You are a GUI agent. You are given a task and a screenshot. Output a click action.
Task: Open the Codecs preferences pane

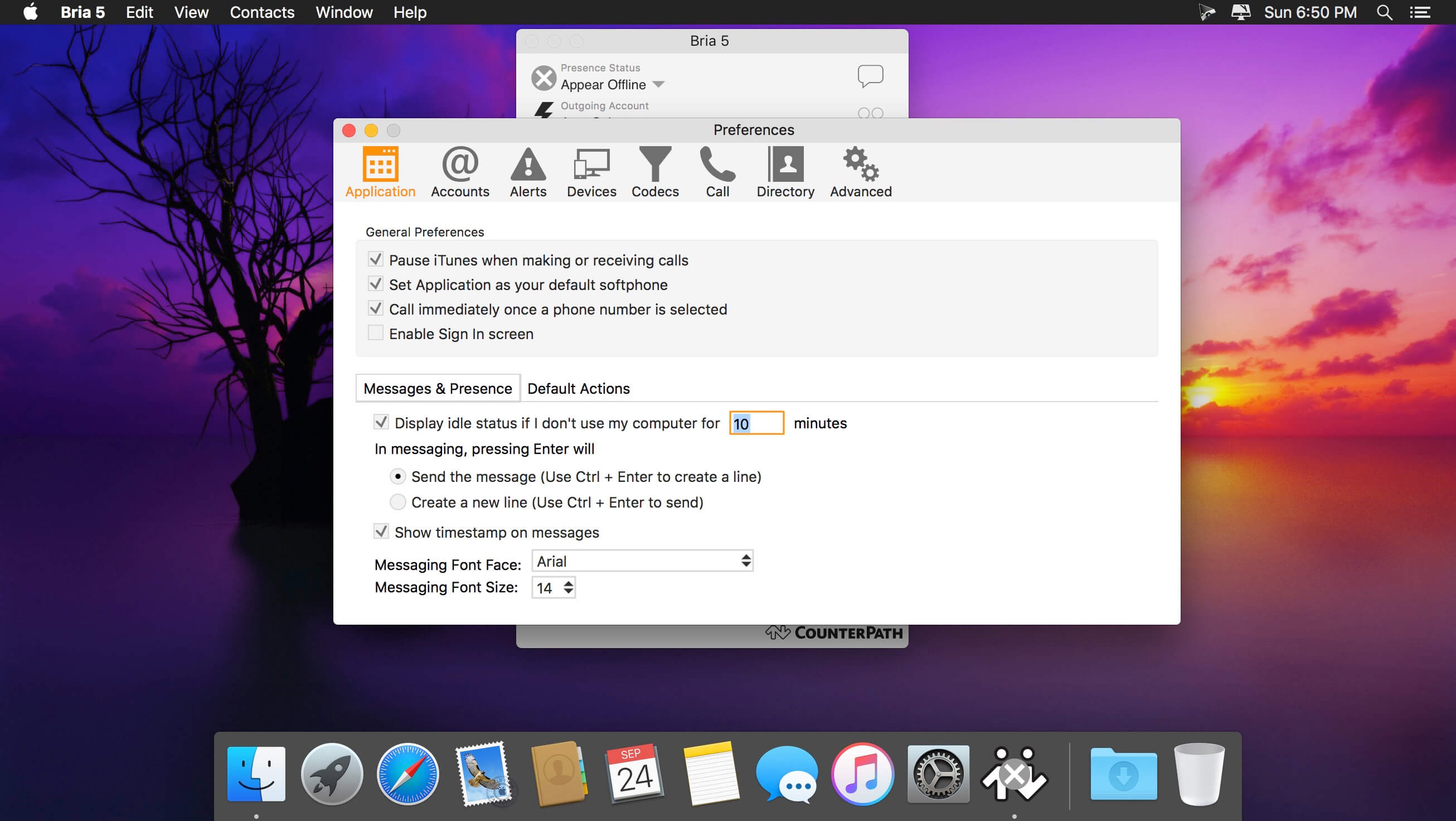click(655, 172)
